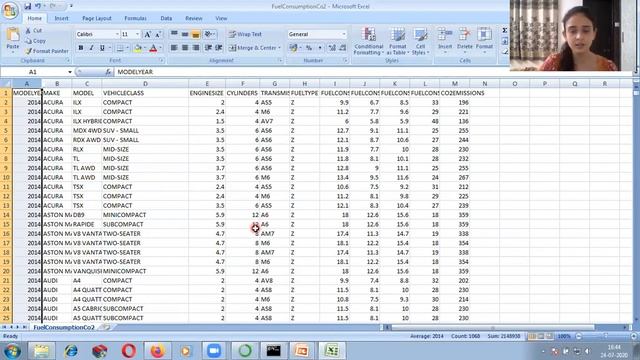Open the Calibri font name dropdown
This screenshot has width=640, height=360.
(117, 34)
